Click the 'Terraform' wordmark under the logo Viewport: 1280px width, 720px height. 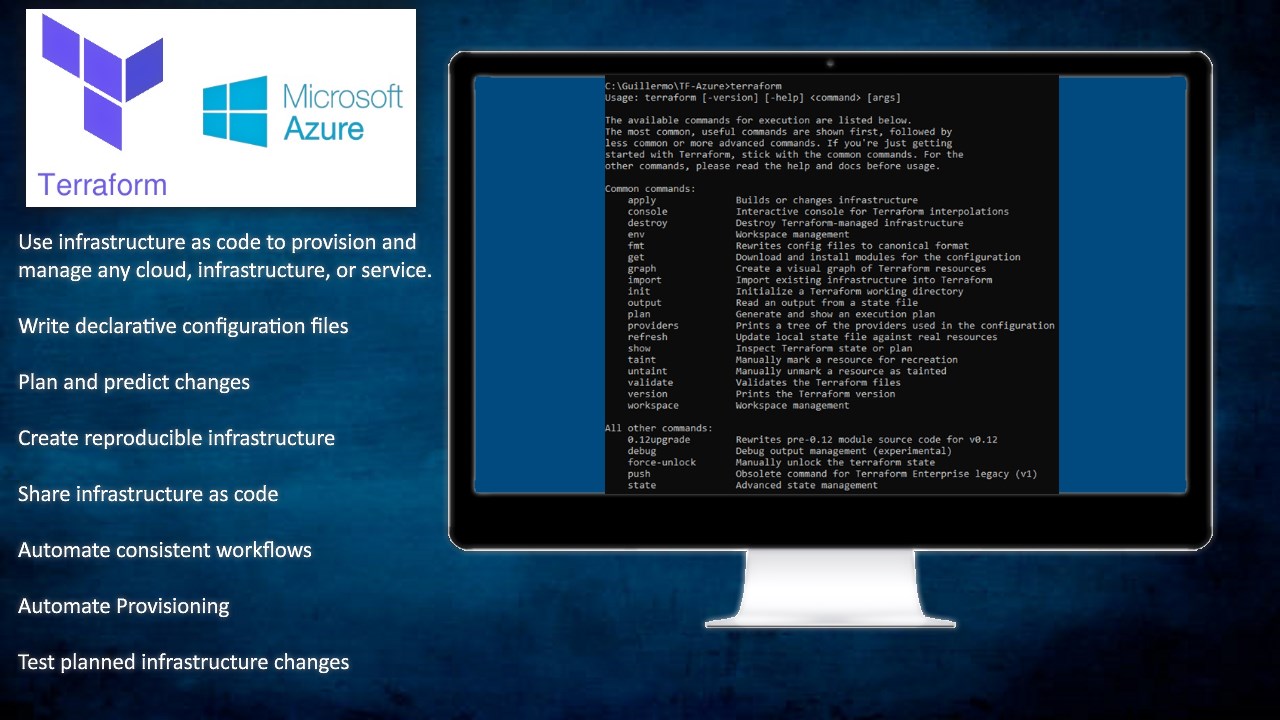click(102, 184)
